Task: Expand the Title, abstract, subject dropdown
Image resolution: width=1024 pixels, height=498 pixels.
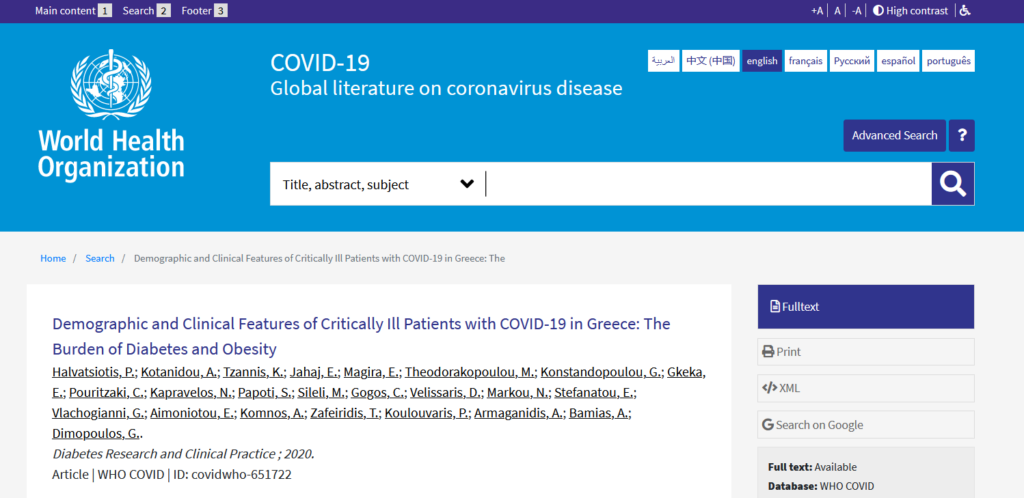Action: point(377,184)
